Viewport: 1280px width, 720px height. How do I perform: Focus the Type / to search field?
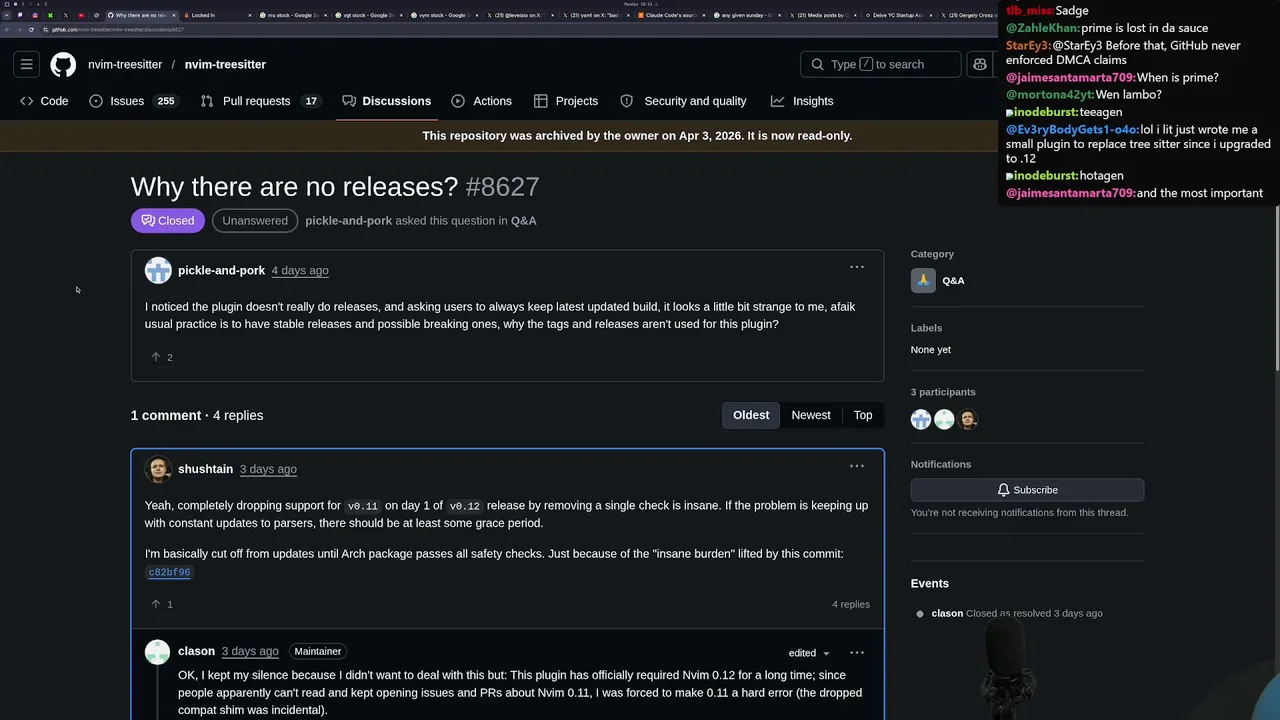coord(881,64)
